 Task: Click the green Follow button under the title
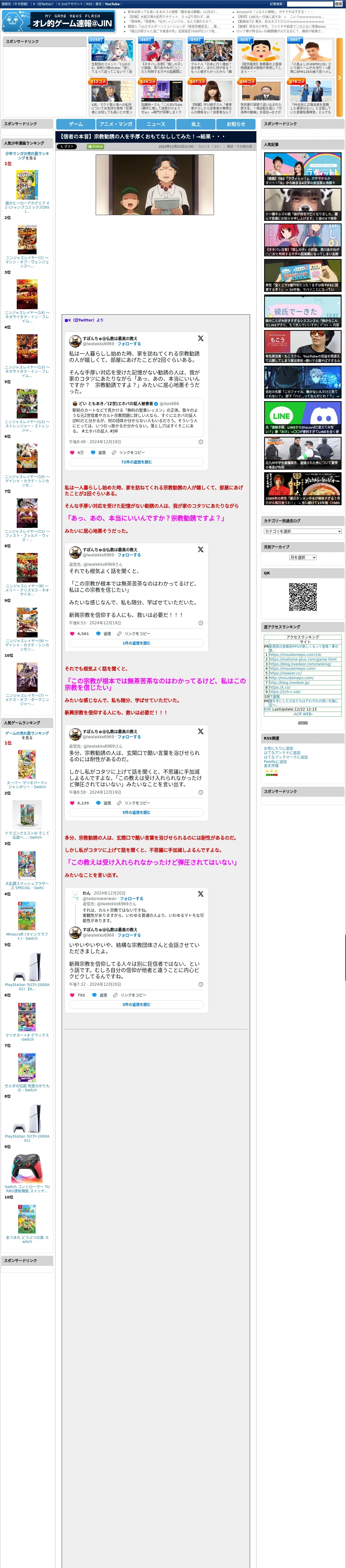(96, 147)
